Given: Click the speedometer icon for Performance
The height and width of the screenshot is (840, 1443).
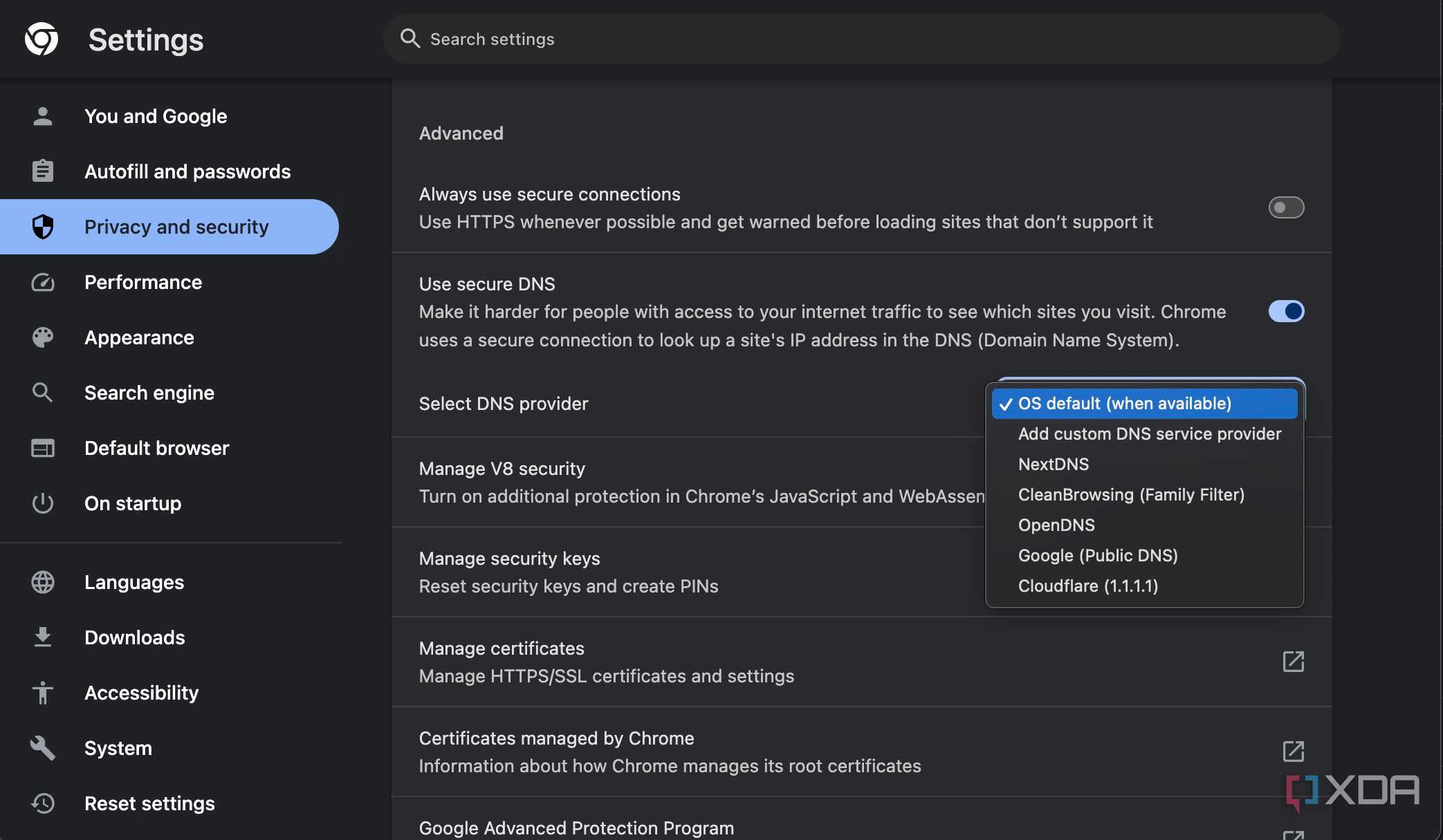Looking at the screenshot, I should pyautogui.click(x=43, y=282).
